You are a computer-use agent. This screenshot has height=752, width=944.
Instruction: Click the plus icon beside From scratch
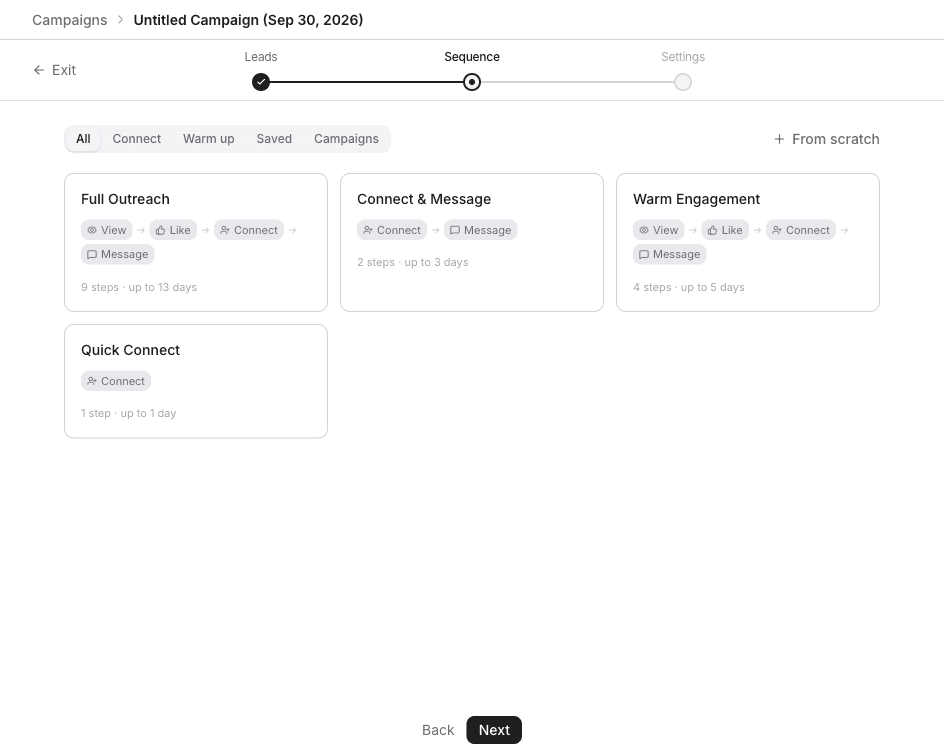coord(779,139)
